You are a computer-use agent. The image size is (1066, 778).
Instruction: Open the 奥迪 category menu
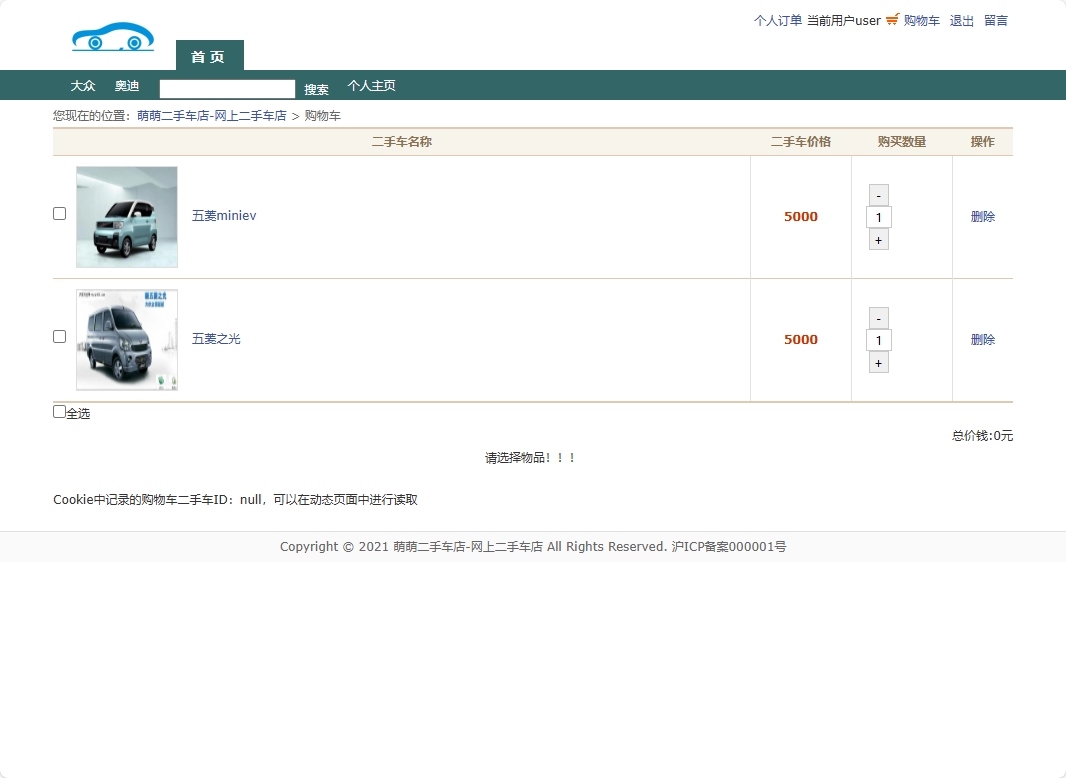coord(127,85)
